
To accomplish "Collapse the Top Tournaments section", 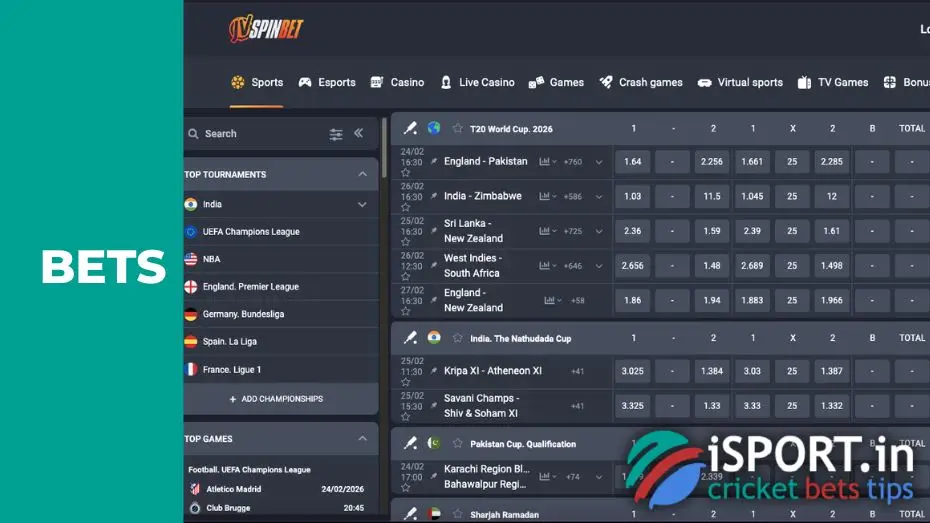I will pos(362,174).
